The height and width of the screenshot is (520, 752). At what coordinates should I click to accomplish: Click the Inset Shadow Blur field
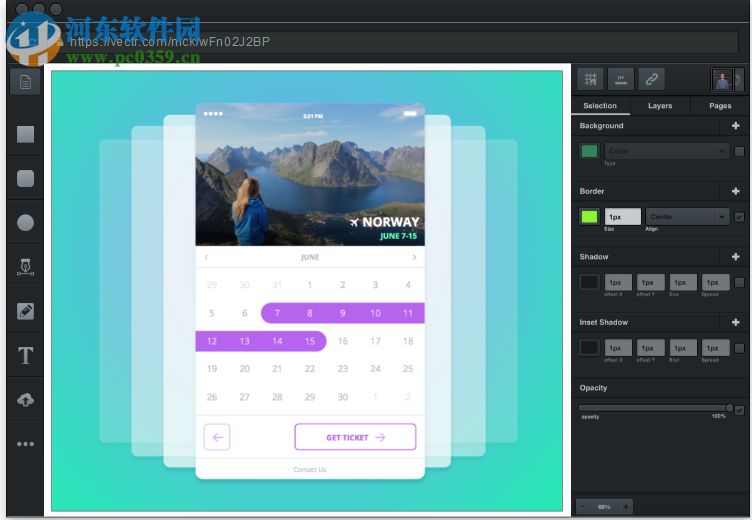(x=683, y=348)
